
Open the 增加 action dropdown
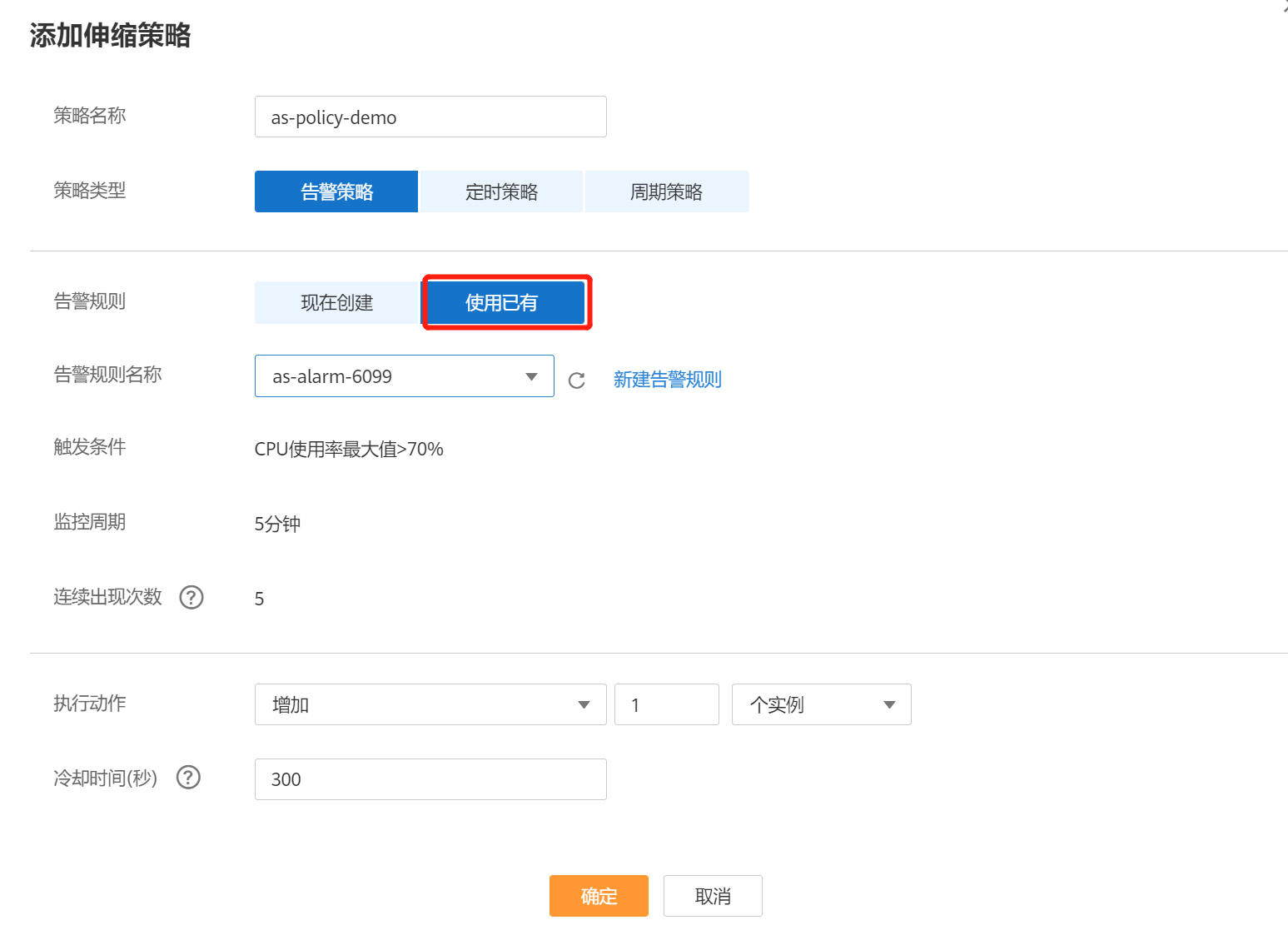(430, 704)
